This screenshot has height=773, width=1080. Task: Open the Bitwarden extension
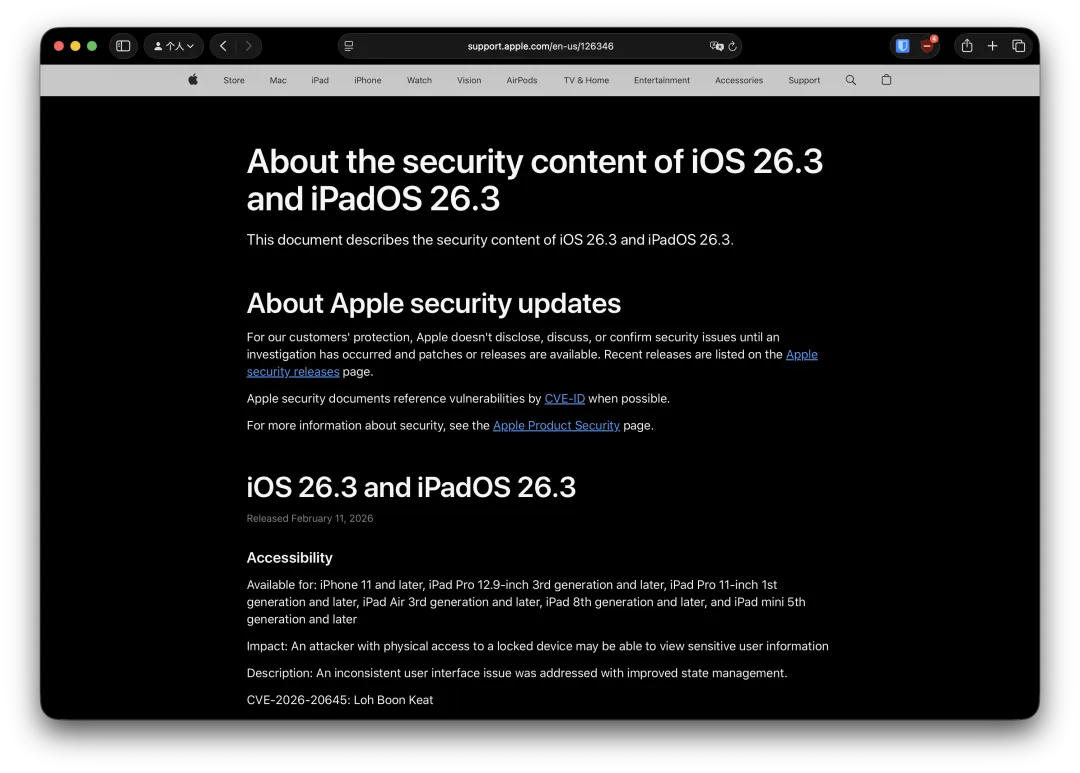click(902, 46)
